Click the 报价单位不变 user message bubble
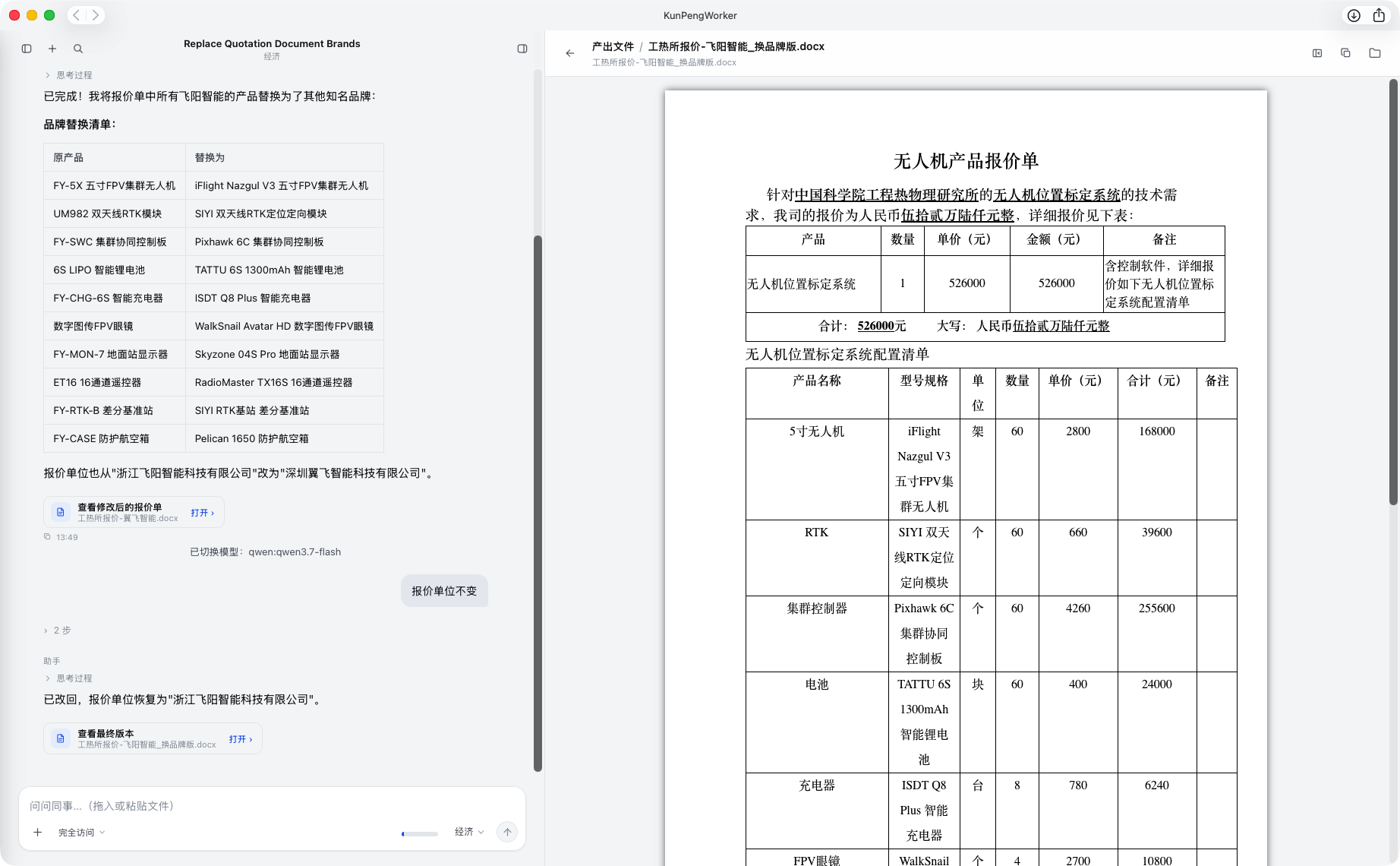Screen dimensions: 1400x866 (444, 591)
